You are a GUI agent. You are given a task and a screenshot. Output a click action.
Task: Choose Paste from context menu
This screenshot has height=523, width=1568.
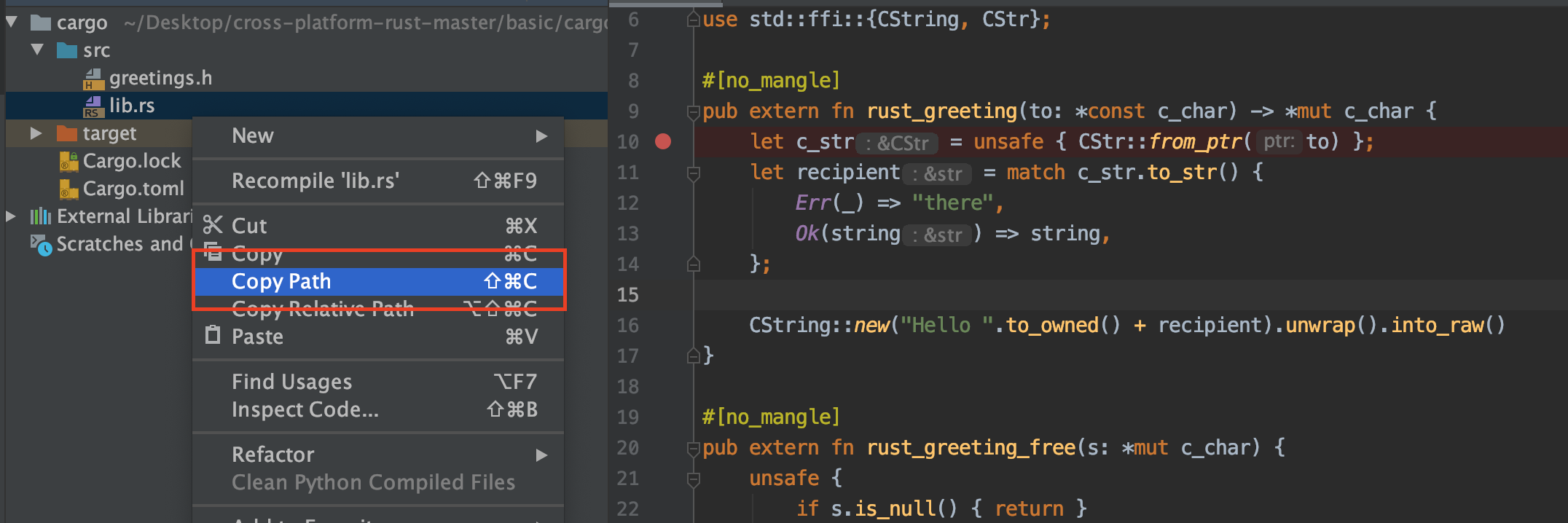[x=378, y=337]
